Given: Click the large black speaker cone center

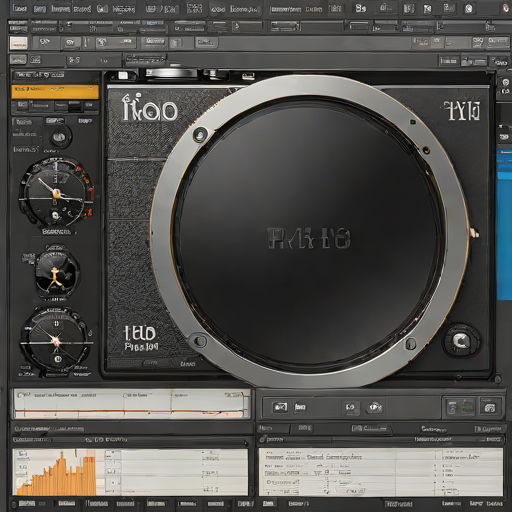Looking at the screenshot, I should (308, 237).
